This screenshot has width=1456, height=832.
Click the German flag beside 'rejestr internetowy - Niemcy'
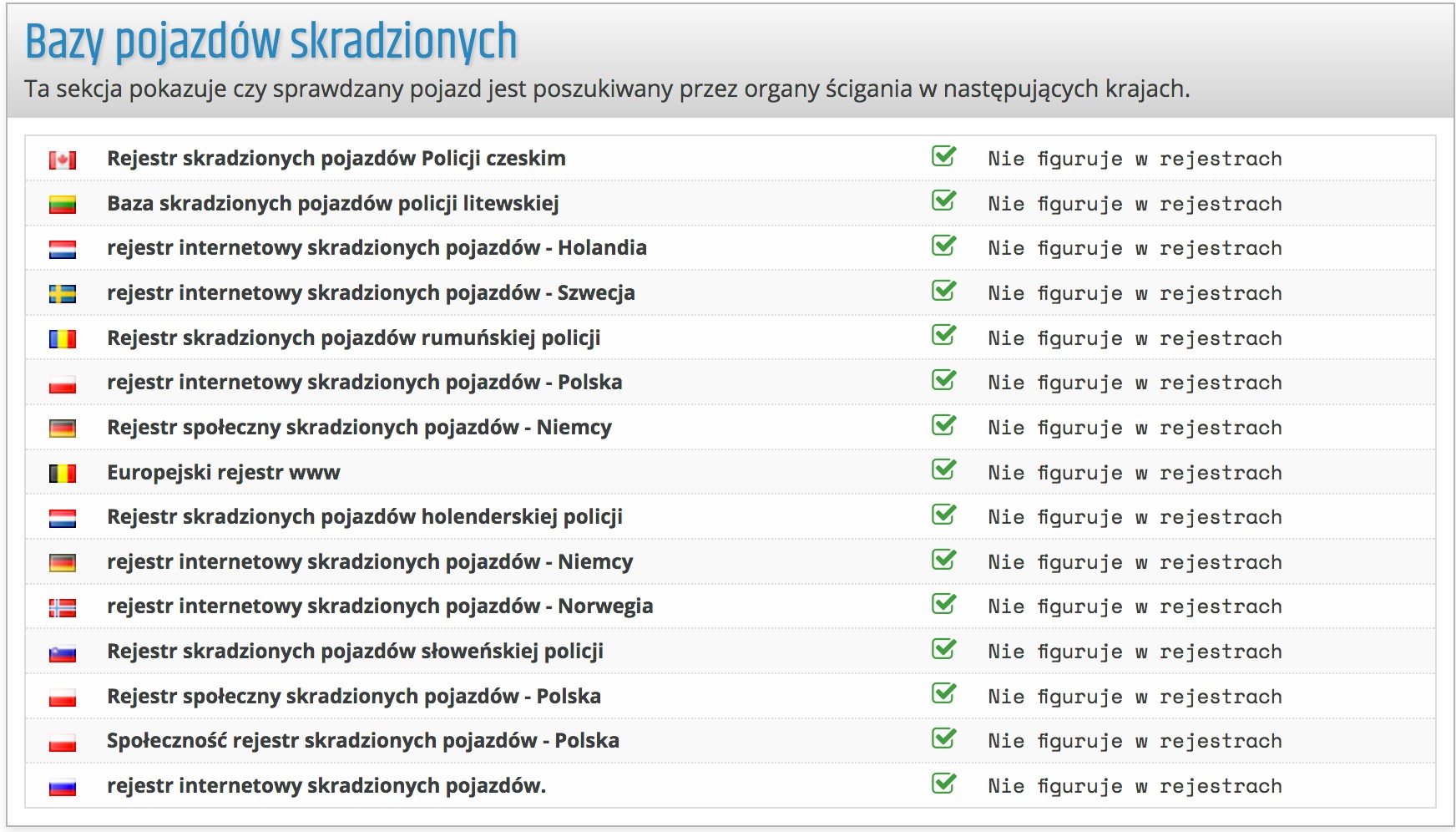click(63, 563)
